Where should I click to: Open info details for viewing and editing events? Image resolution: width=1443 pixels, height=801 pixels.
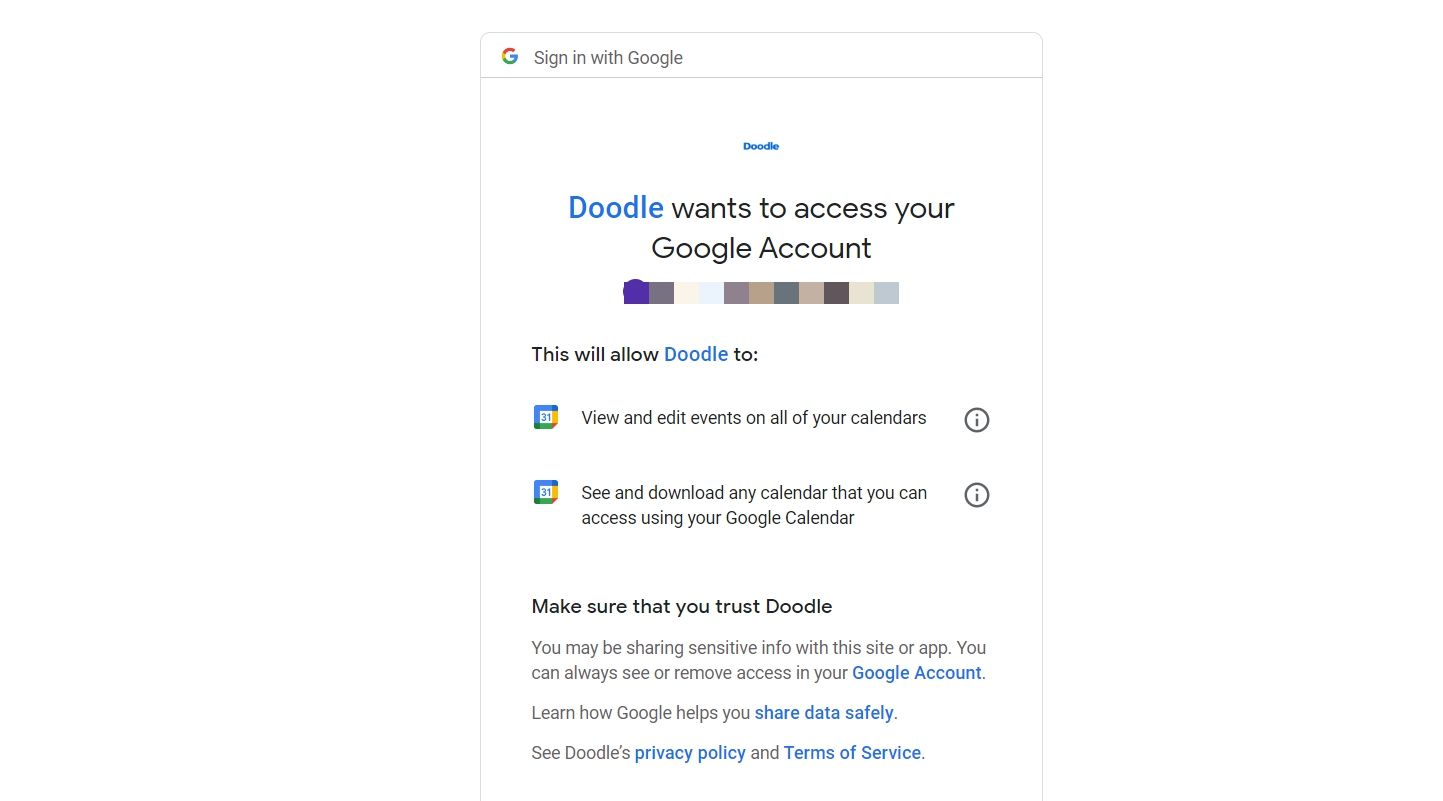pyautogui.click(x=976, y=419)
